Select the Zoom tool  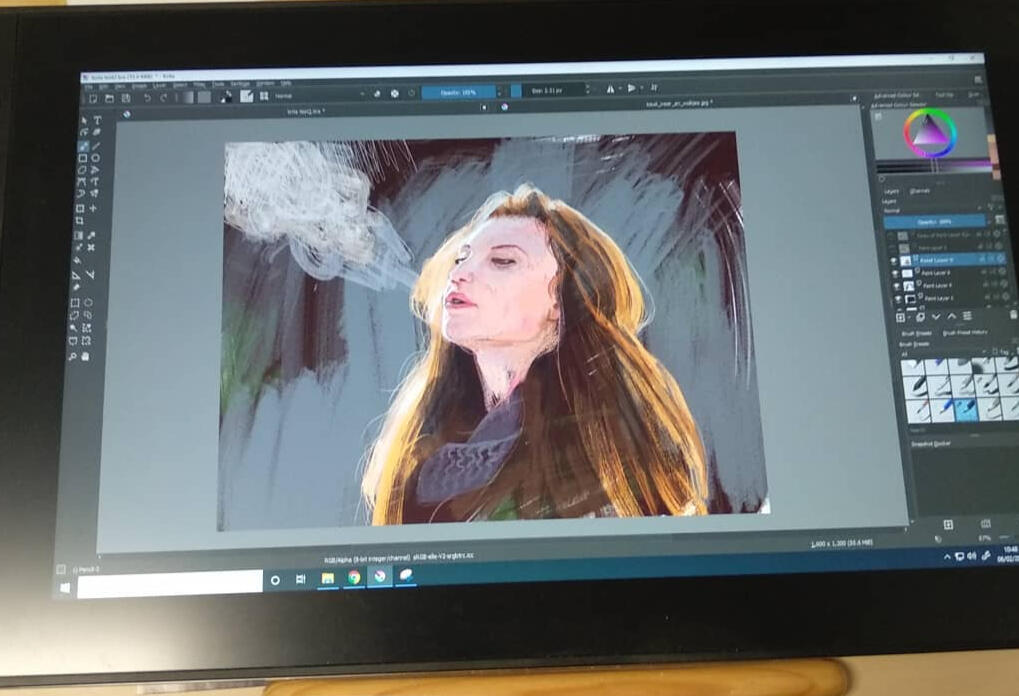point(73,356)
